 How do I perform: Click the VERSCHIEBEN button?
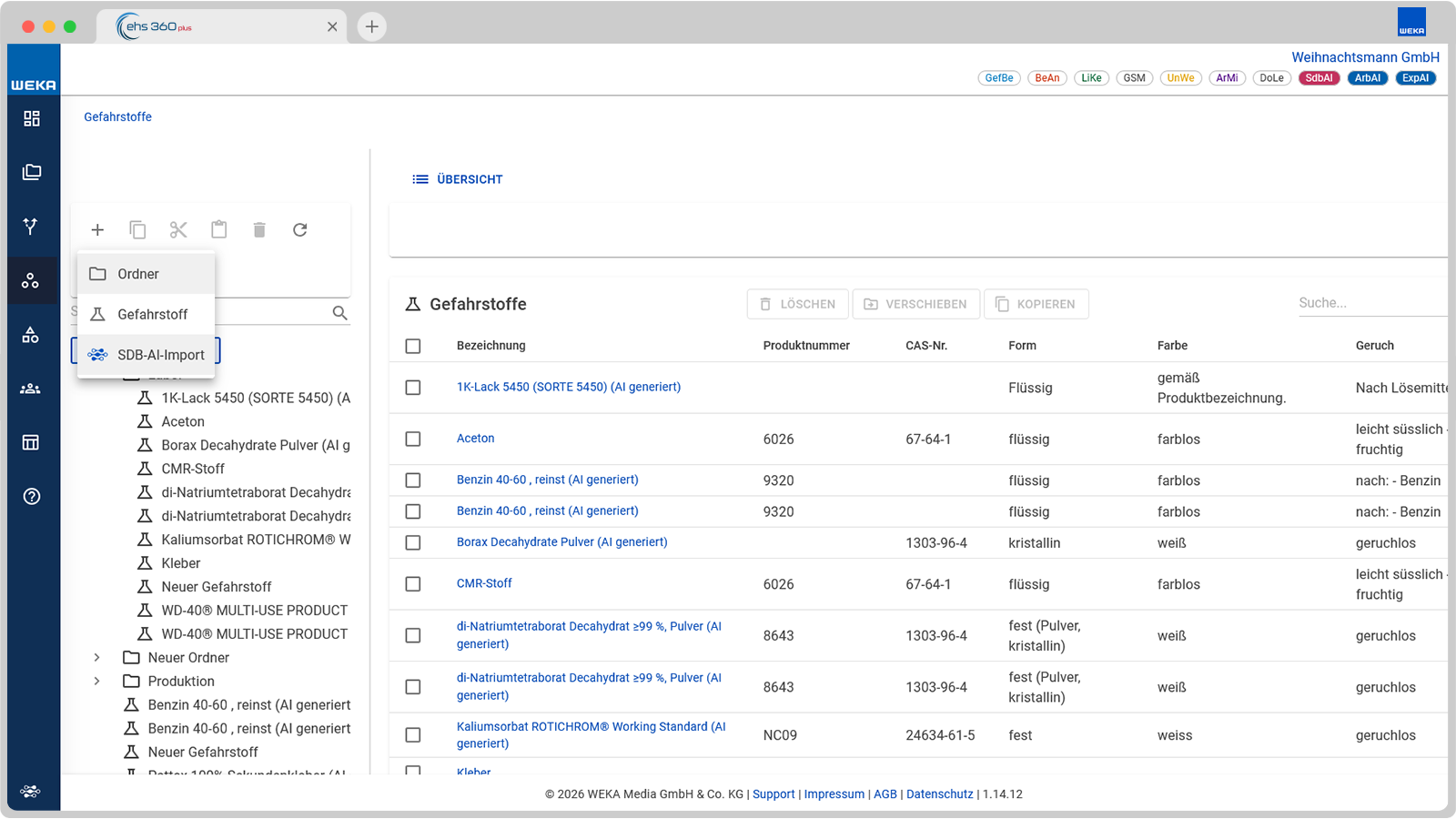click(916, 304)
